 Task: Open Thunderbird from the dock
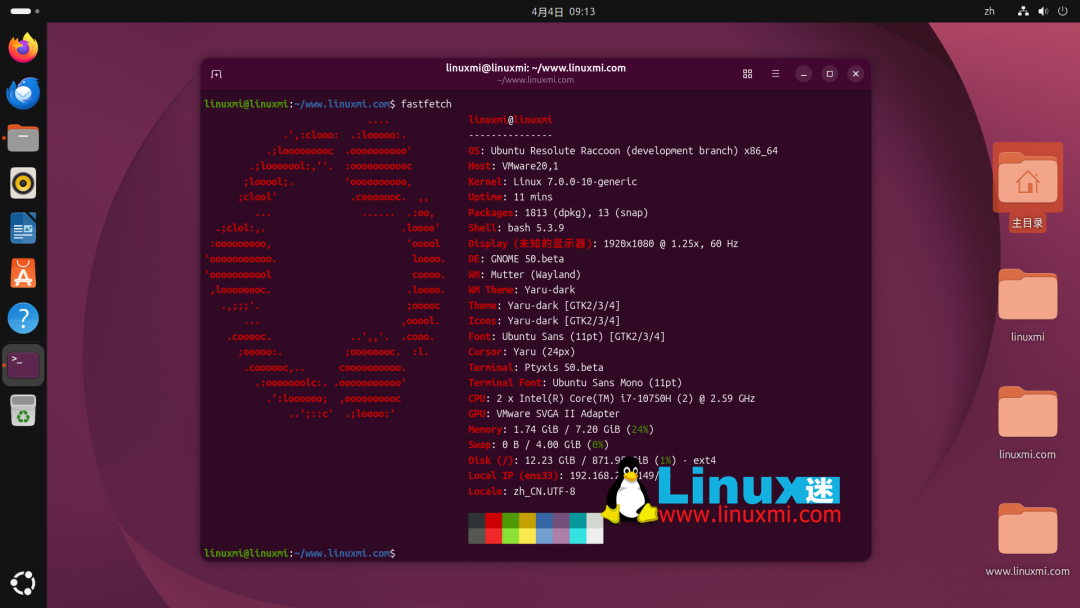(22, 93)
